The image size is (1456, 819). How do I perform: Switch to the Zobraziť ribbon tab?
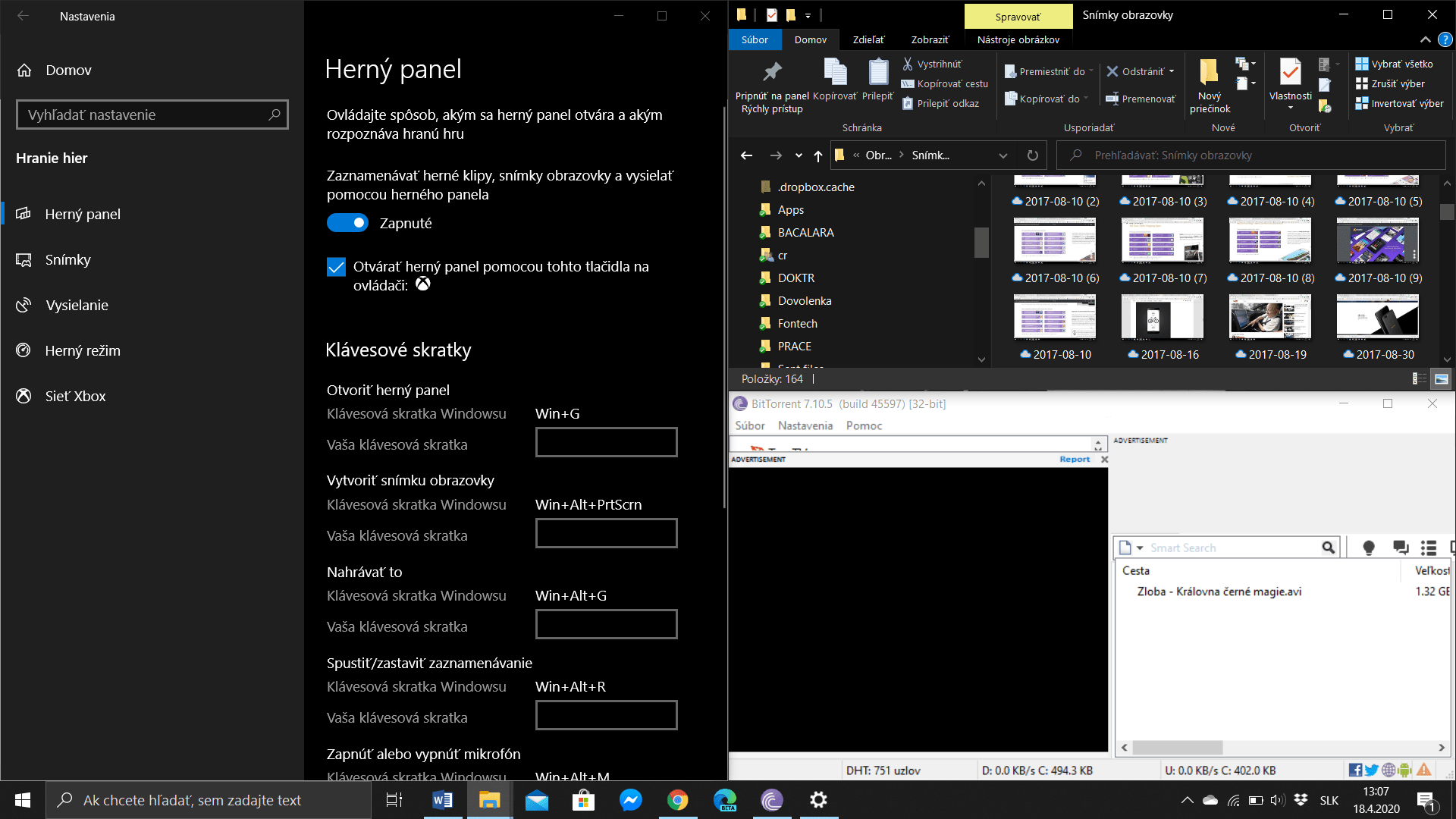(930, 39)
